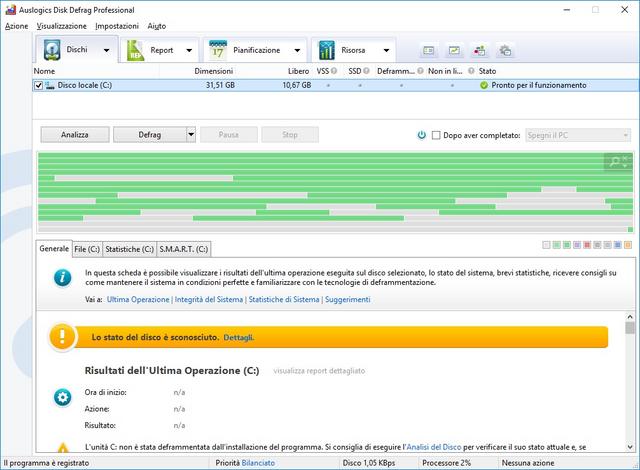Click the orange exclamation warning icon
The height and width of the screenshot is (470, 640).
62,337
